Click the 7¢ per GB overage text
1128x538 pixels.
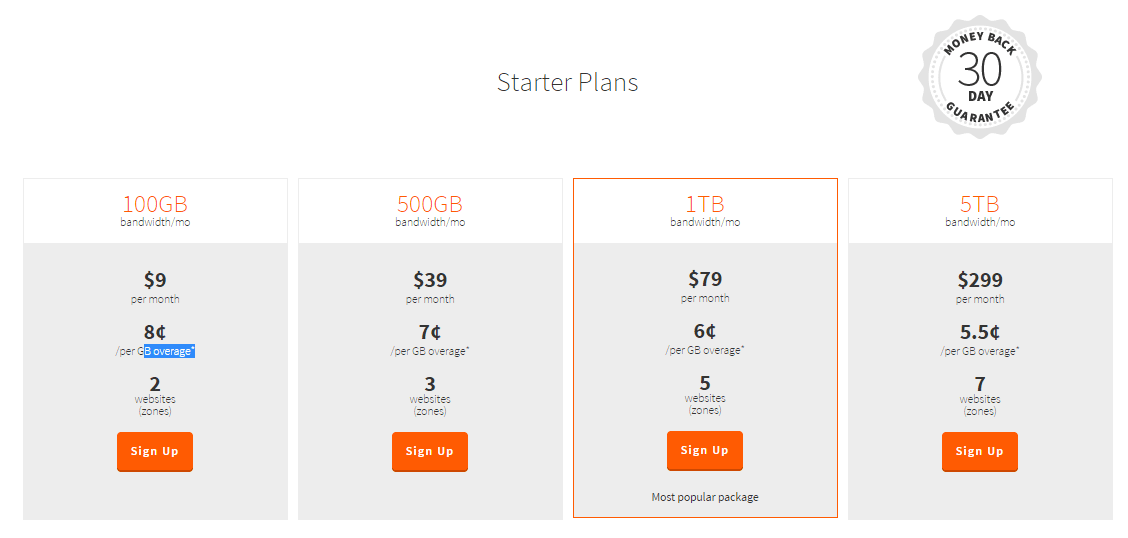click(x=429, y=339)
